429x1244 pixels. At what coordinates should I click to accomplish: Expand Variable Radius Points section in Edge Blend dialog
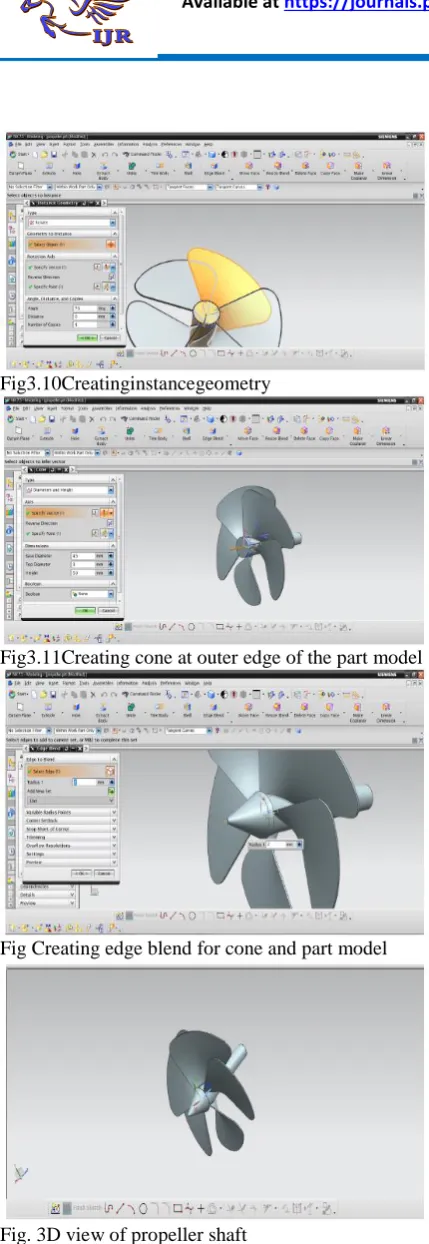coord(71,812)
